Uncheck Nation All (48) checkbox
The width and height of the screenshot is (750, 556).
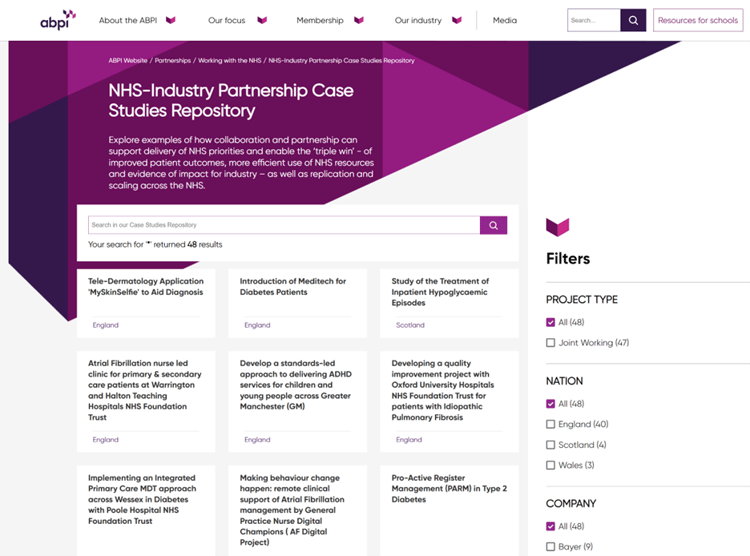[x=551, y=404]
